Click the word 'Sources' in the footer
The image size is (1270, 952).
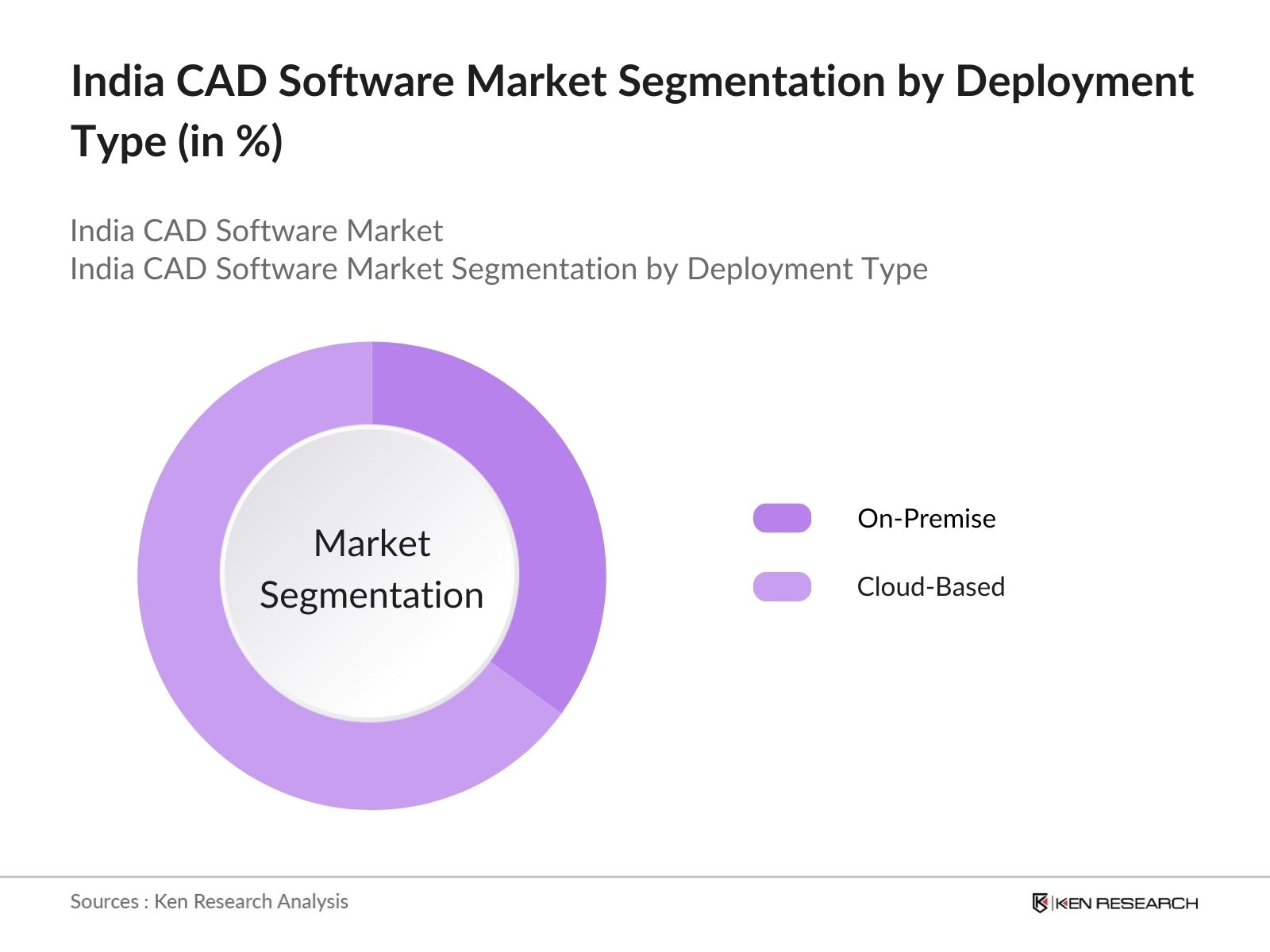pos(104,901)
